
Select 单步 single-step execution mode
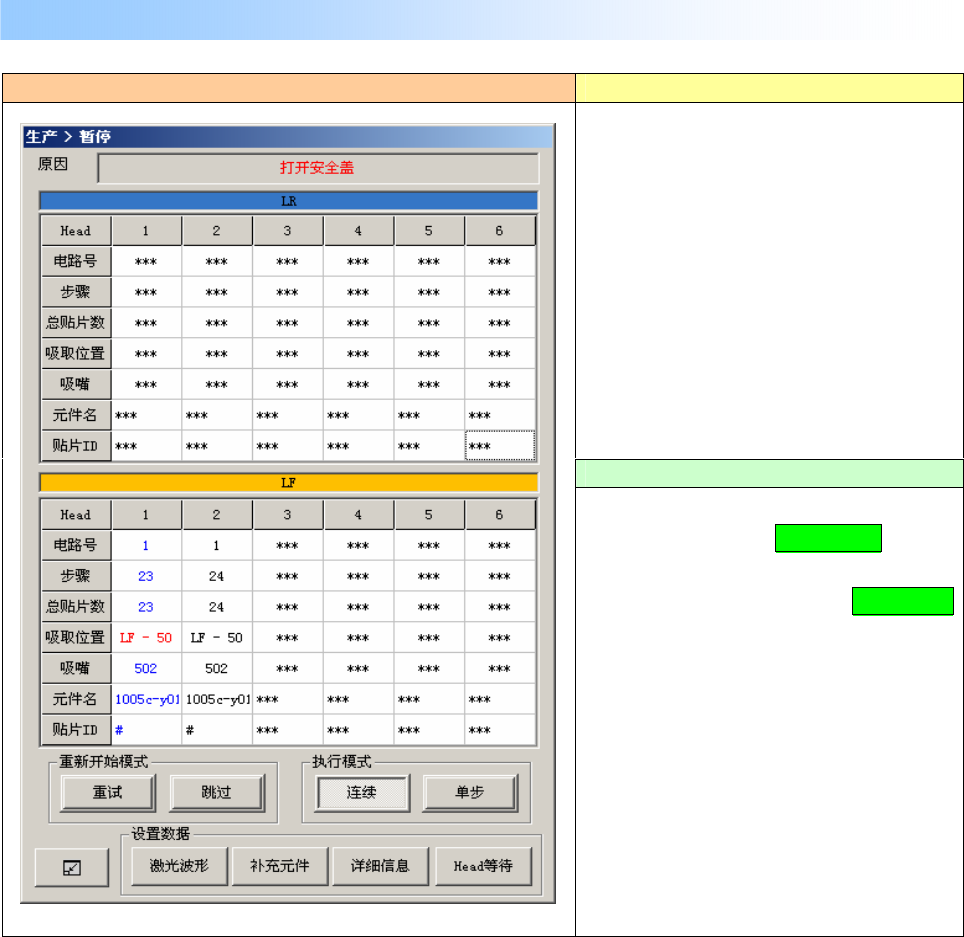click(x=470, y=793)
